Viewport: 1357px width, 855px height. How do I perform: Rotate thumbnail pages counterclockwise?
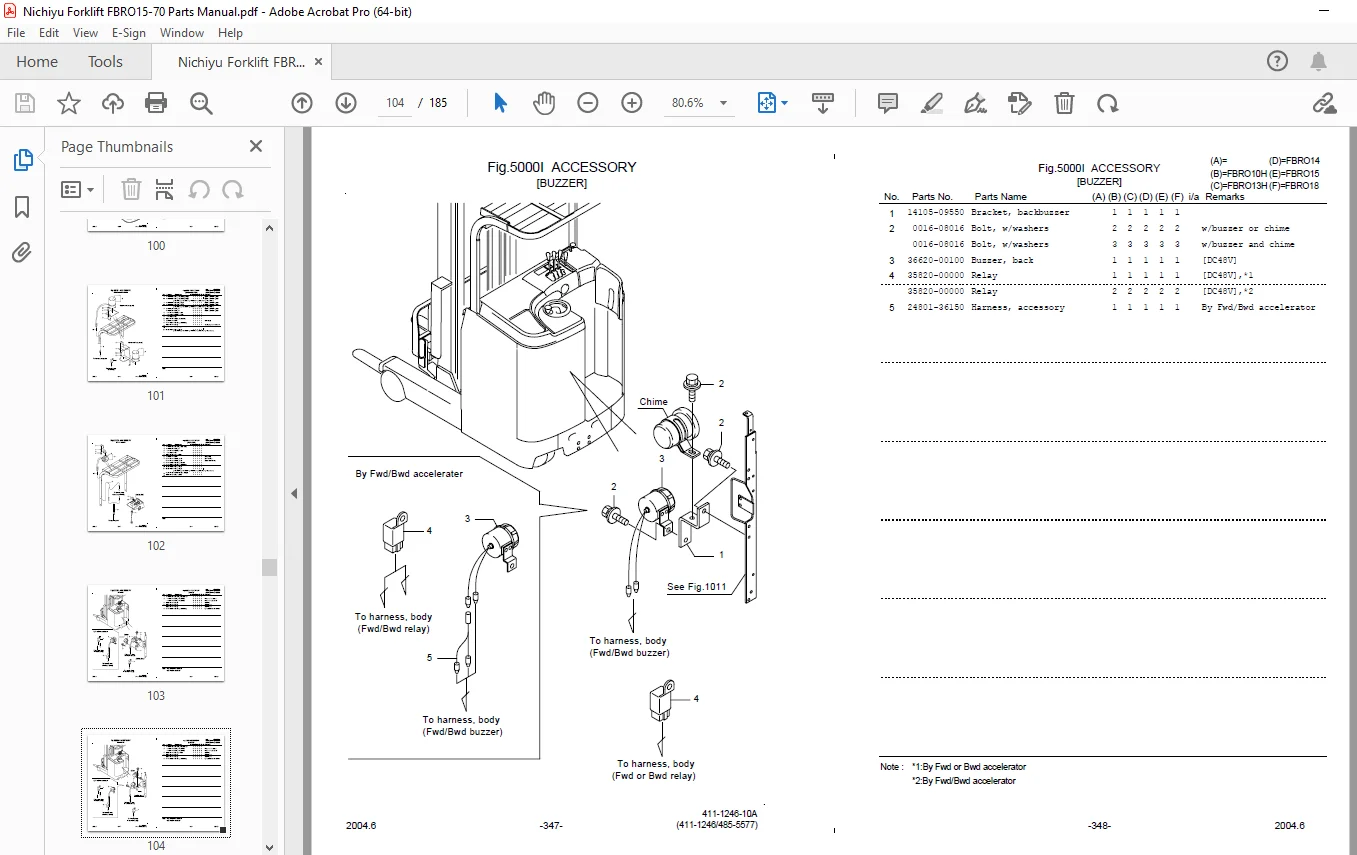[x=199, y=189]
